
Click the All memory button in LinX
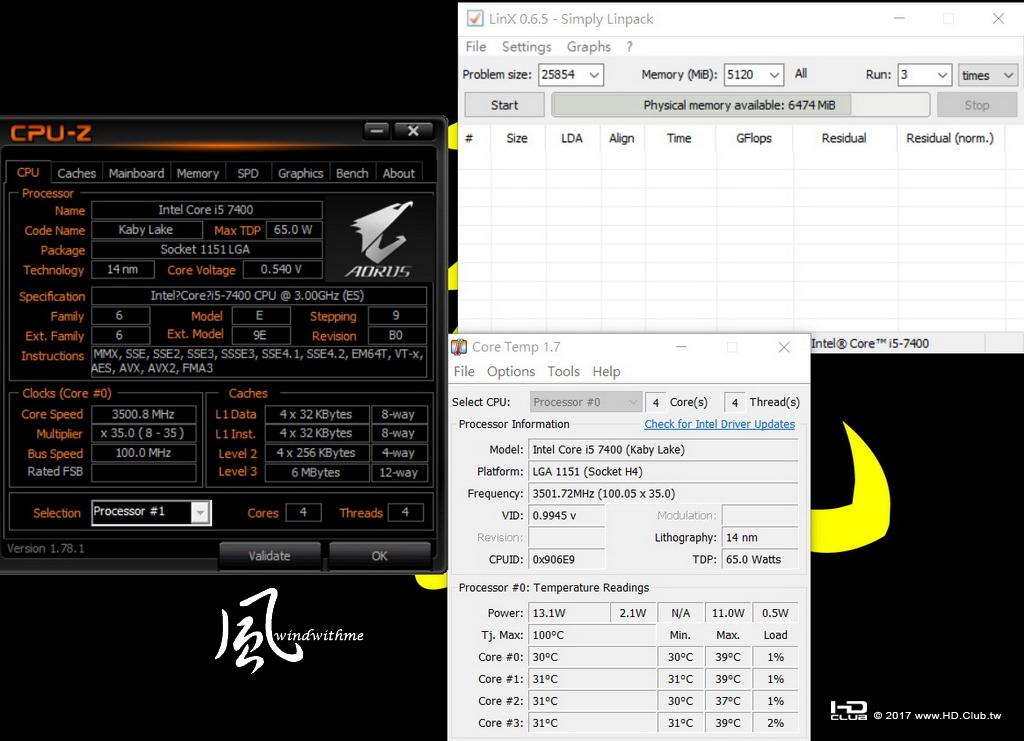tap(801, 74)
